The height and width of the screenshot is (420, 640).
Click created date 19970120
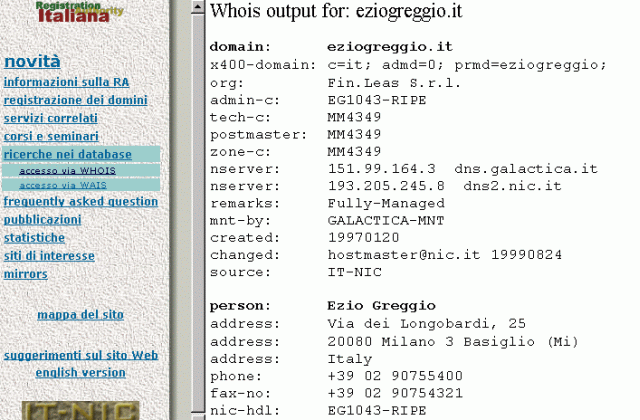click(x=363, y=238)
